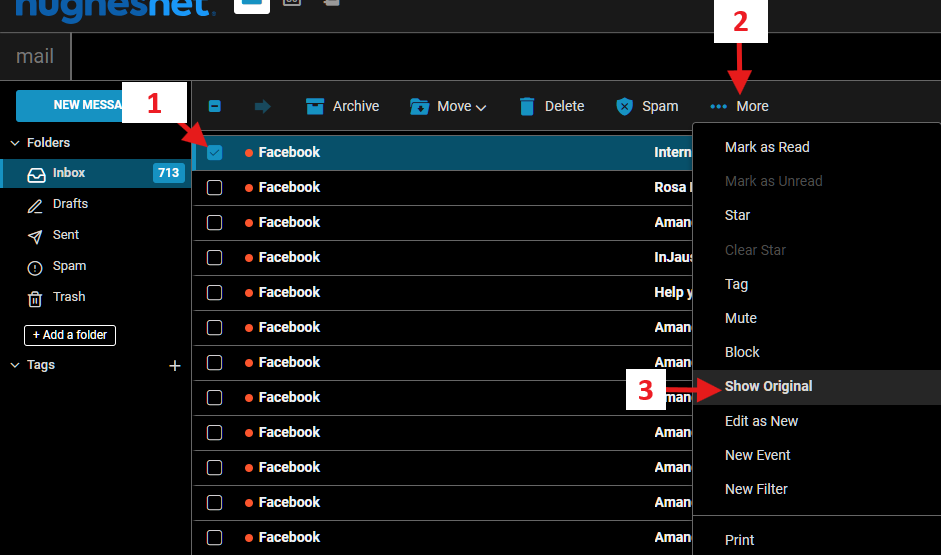Choose Show Original menu entry

coord(817,387)
